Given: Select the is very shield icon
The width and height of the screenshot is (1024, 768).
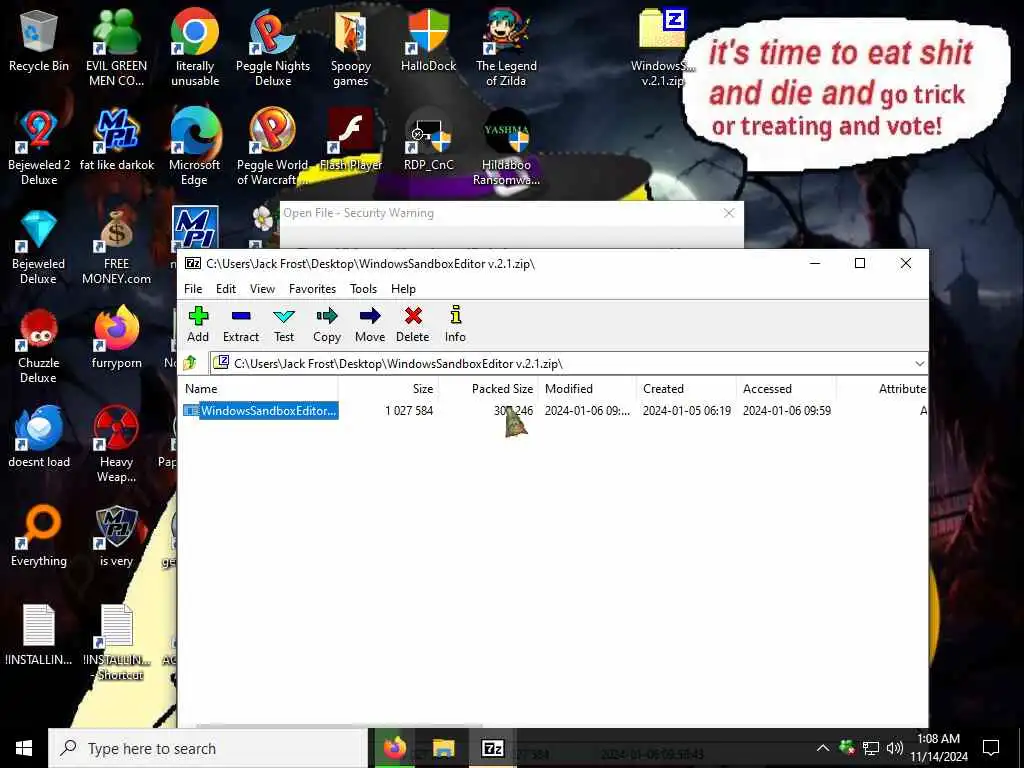Looking at the screenshot, I should pos(116,537).
